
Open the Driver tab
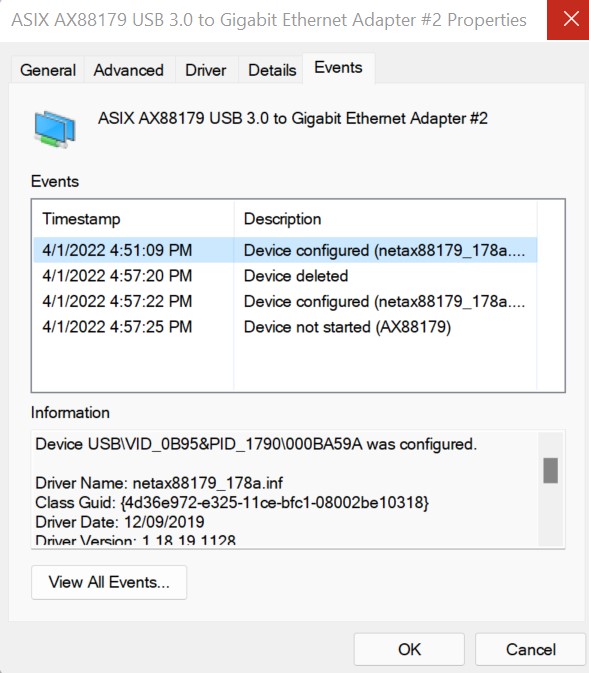click(206, 70)
